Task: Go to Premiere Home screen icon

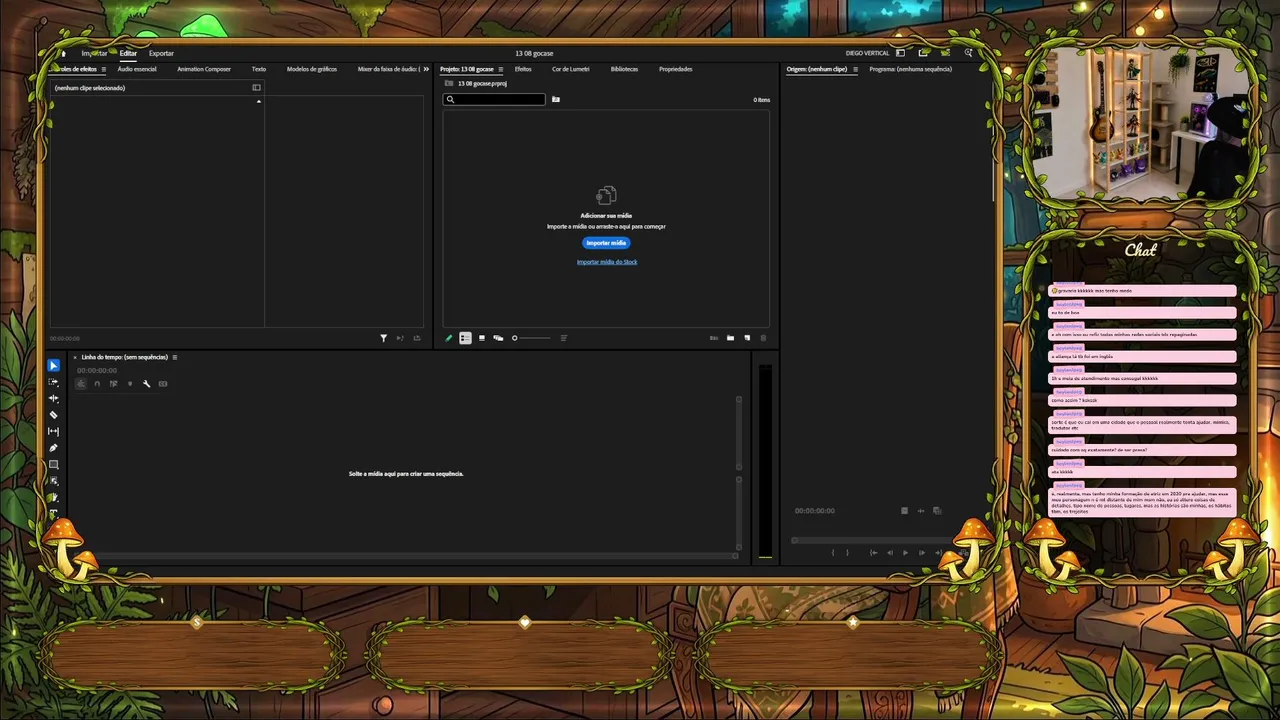Action: click(63, 53)
